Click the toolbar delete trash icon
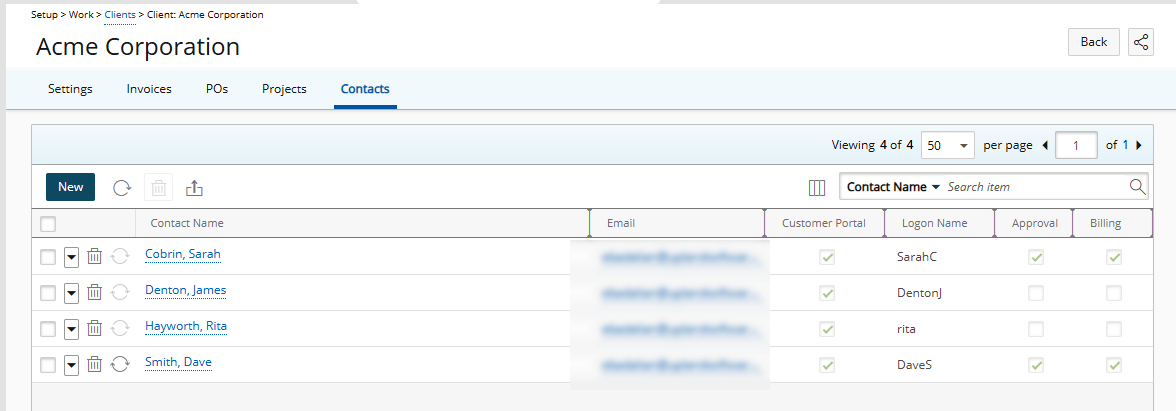 159,188
